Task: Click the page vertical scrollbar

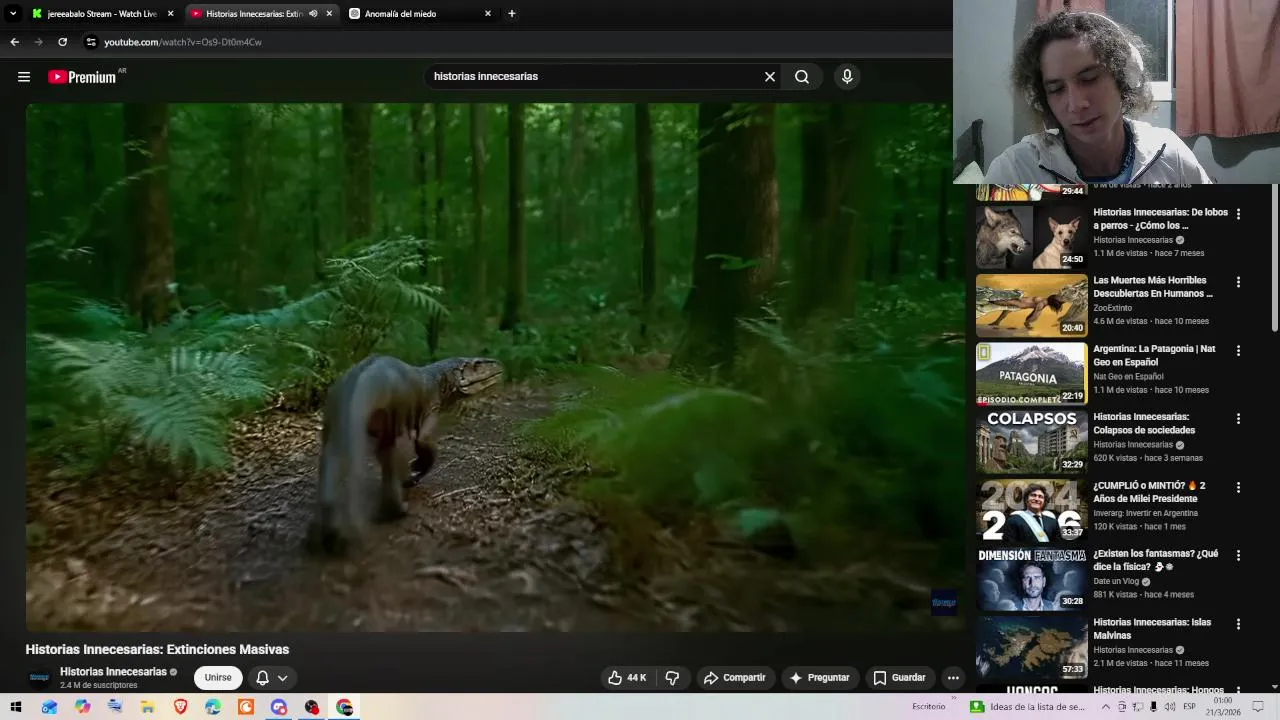Action: (x=1274, y=260)
